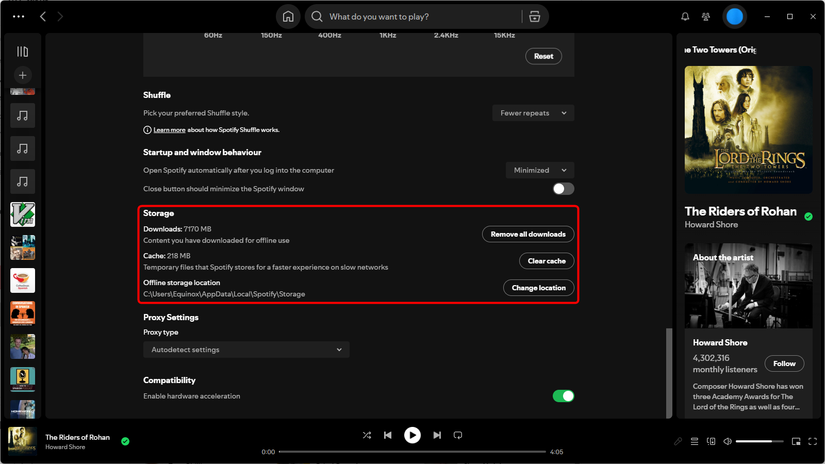Viewport: 825px width, 464px height.
Task: Click The Riders of Rohan title in player bar
Action: click(x=77, y=437)
